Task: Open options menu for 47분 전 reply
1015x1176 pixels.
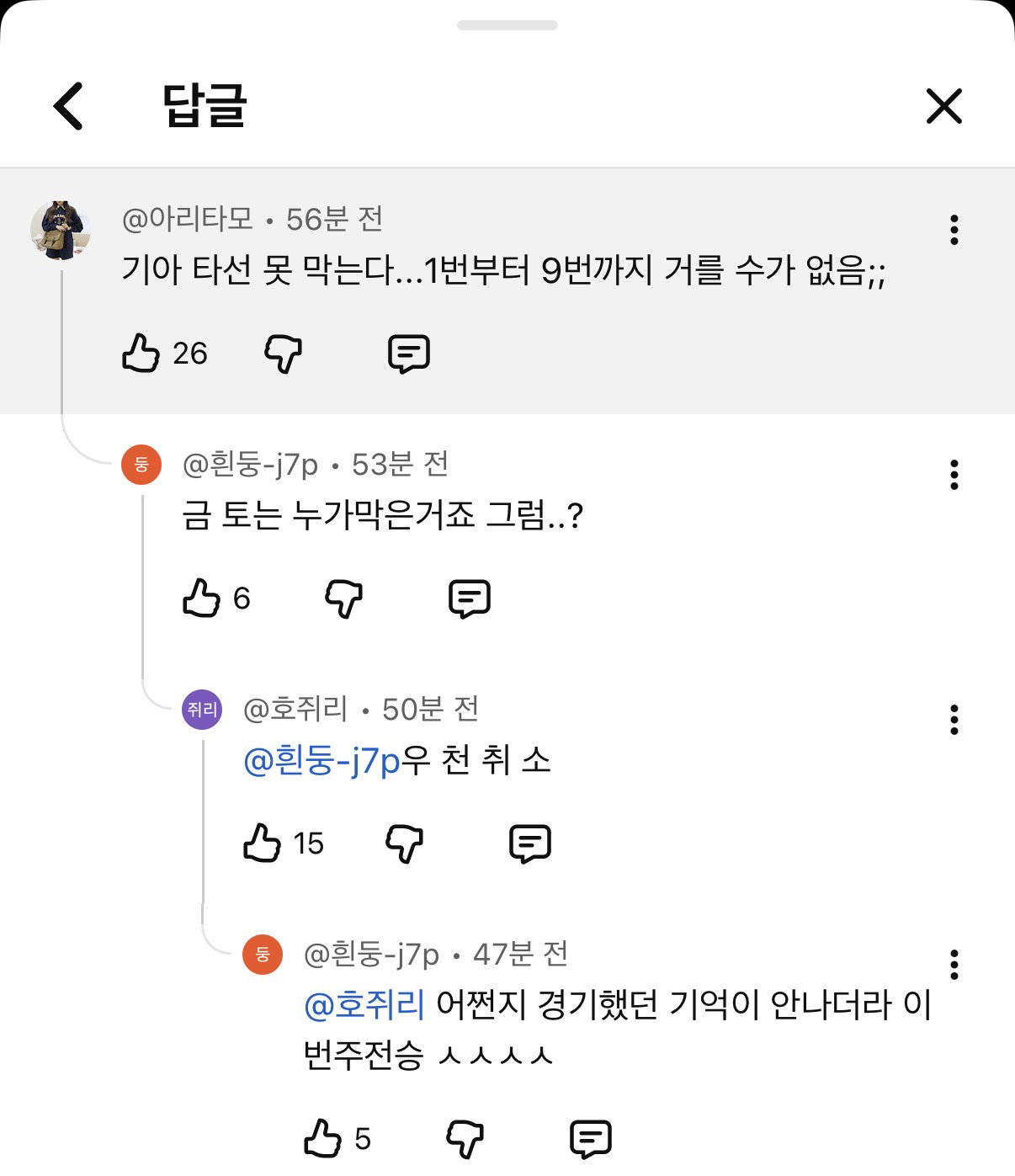Action: [x=954, y=965]
